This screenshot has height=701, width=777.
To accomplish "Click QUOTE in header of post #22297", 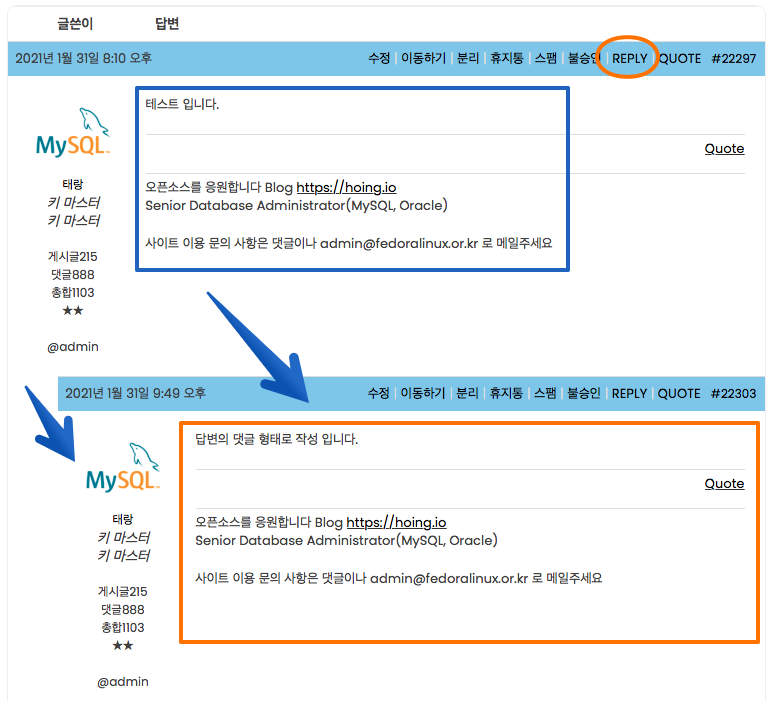I will tap(679, 58).
